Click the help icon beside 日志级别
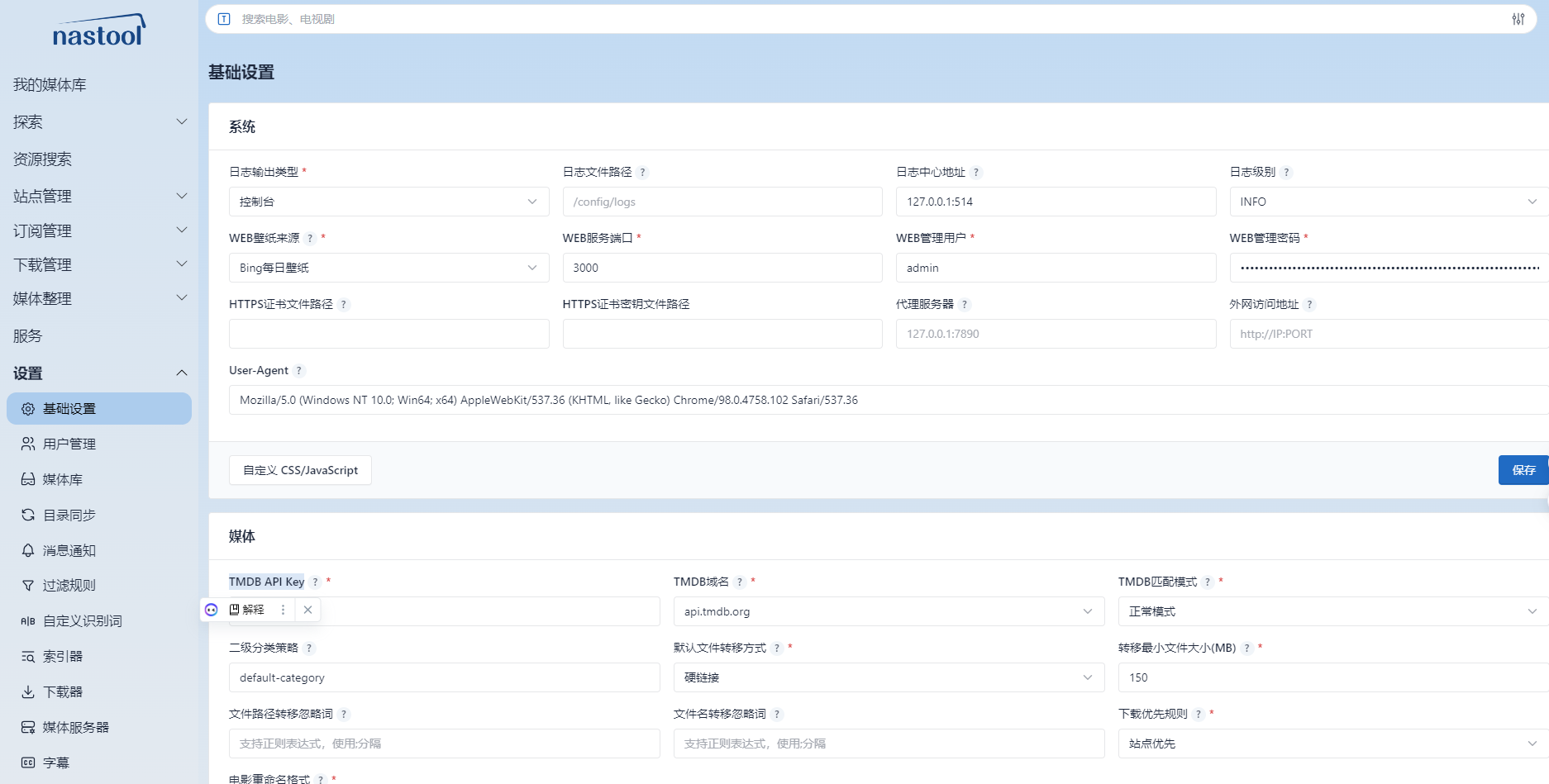 coord(1287,173)
